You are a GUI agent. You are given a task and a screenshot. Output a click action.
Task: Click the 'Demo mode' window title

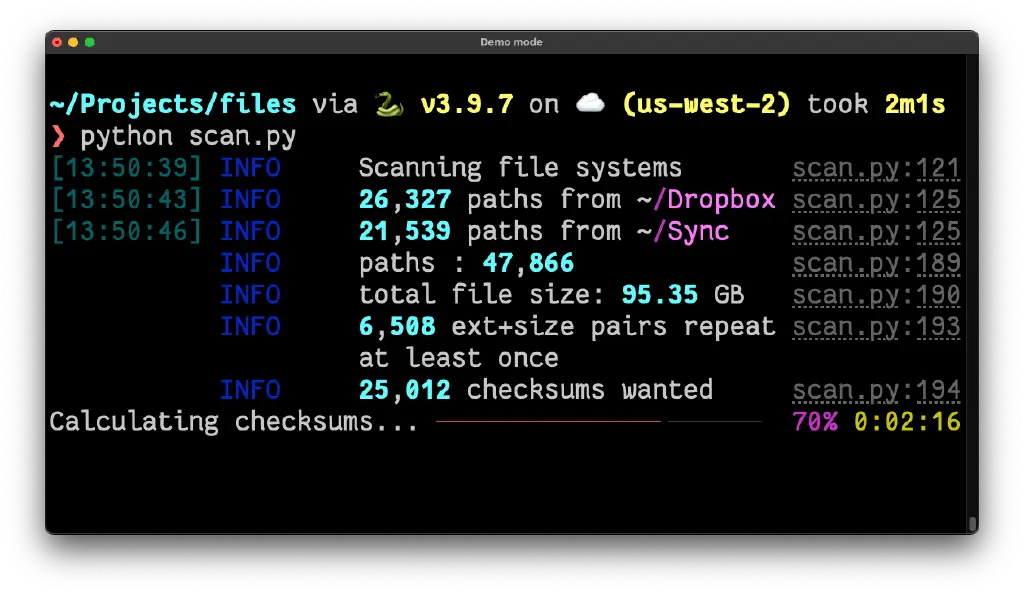[511, 42]
